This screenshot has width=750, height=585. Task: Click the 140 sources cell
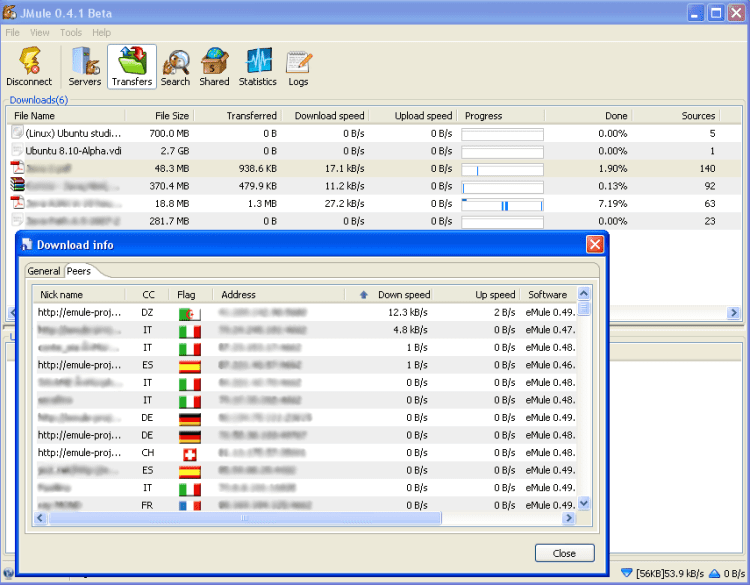[707, 168]
